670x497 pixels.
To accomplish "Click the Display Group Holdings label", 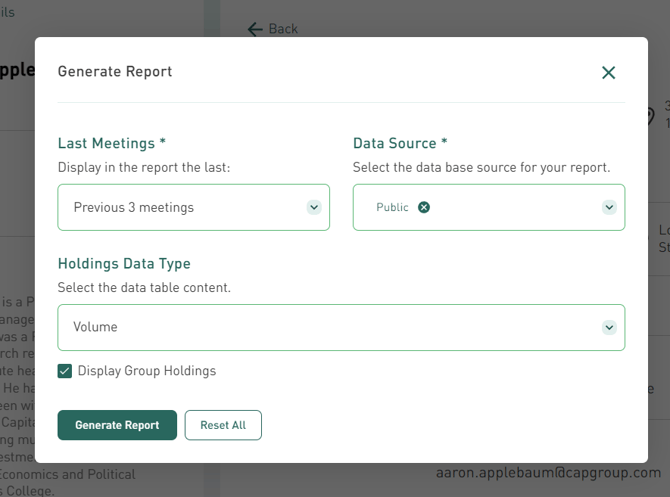I will point(147,371).
